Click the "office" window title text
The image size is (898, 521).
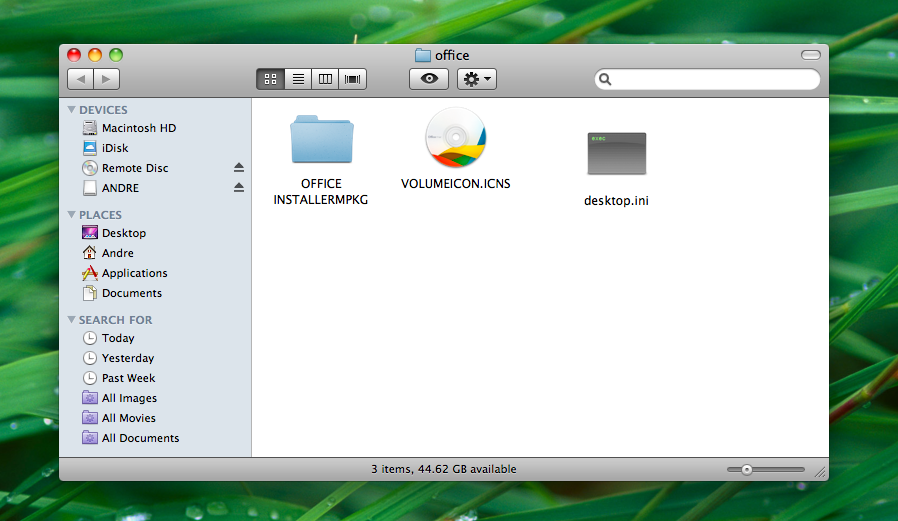coord(452,56)
